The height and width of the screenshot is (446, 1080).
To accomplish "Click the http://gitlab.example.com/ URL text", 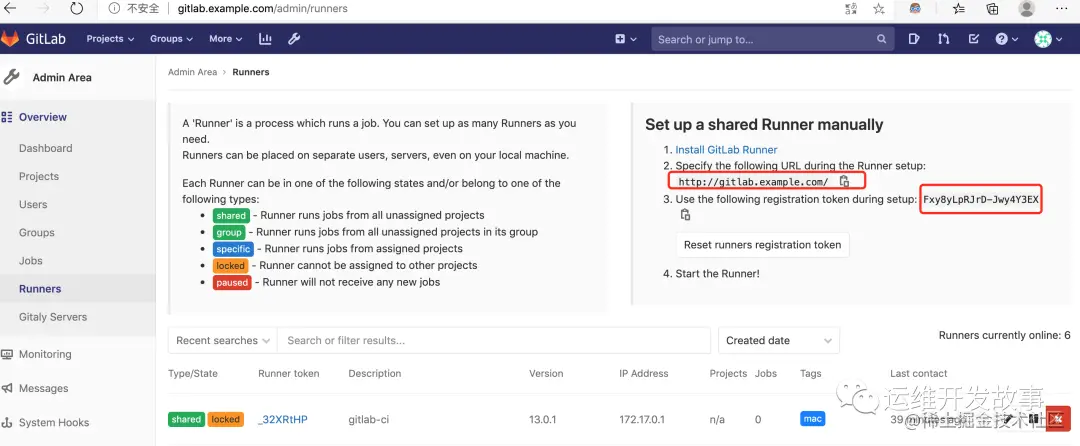I will click(753, 182).
